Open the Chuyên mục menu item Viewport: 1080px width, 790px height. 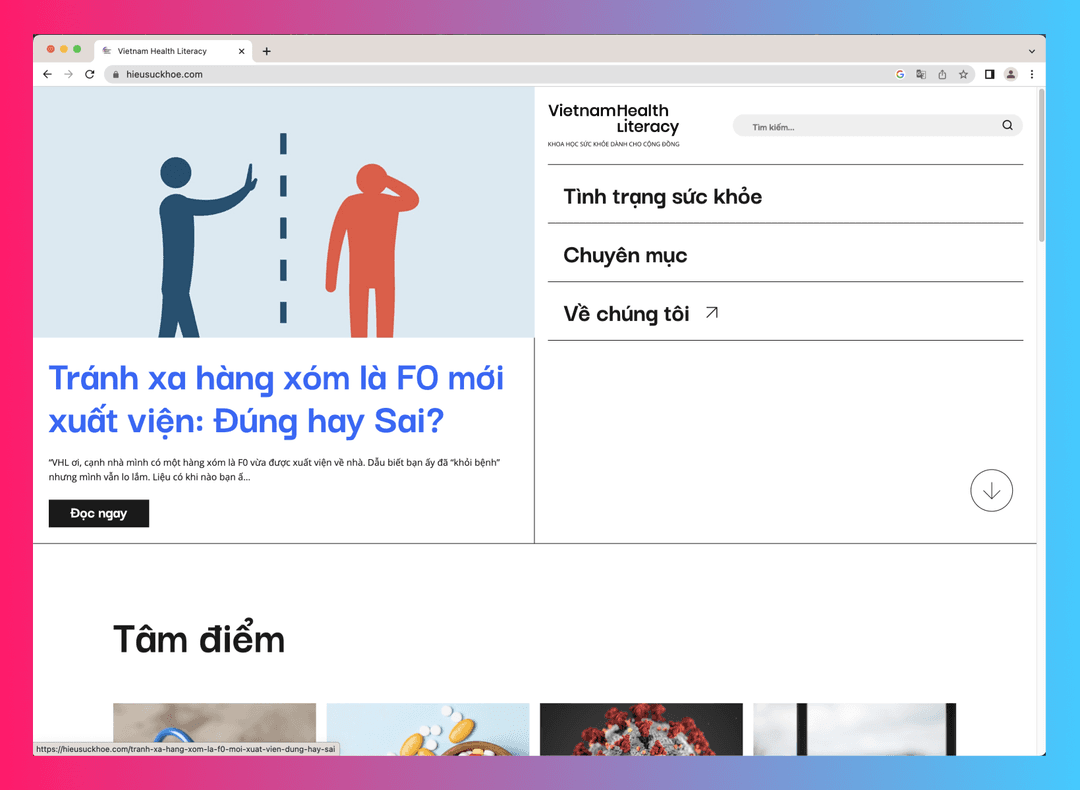click(x=624, y=255)
